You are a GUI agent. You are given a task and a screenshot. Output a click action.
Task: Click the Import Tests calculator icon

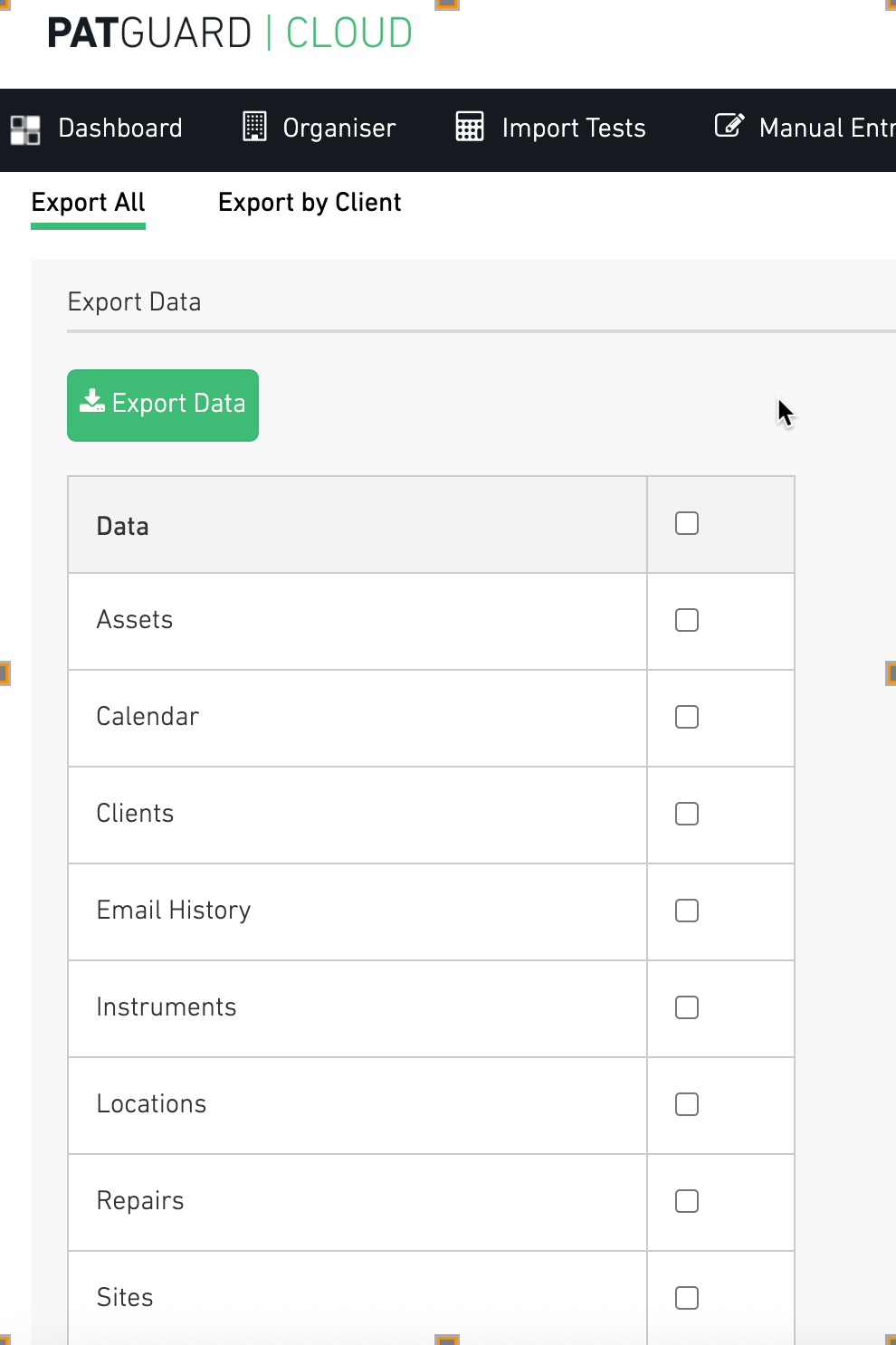470,127
